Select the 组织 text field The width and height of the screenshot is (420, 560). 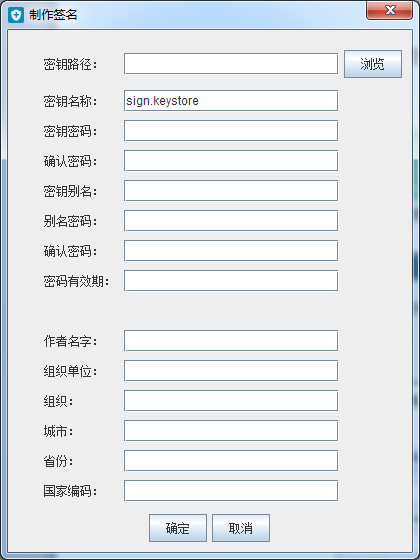coord(231,401)
